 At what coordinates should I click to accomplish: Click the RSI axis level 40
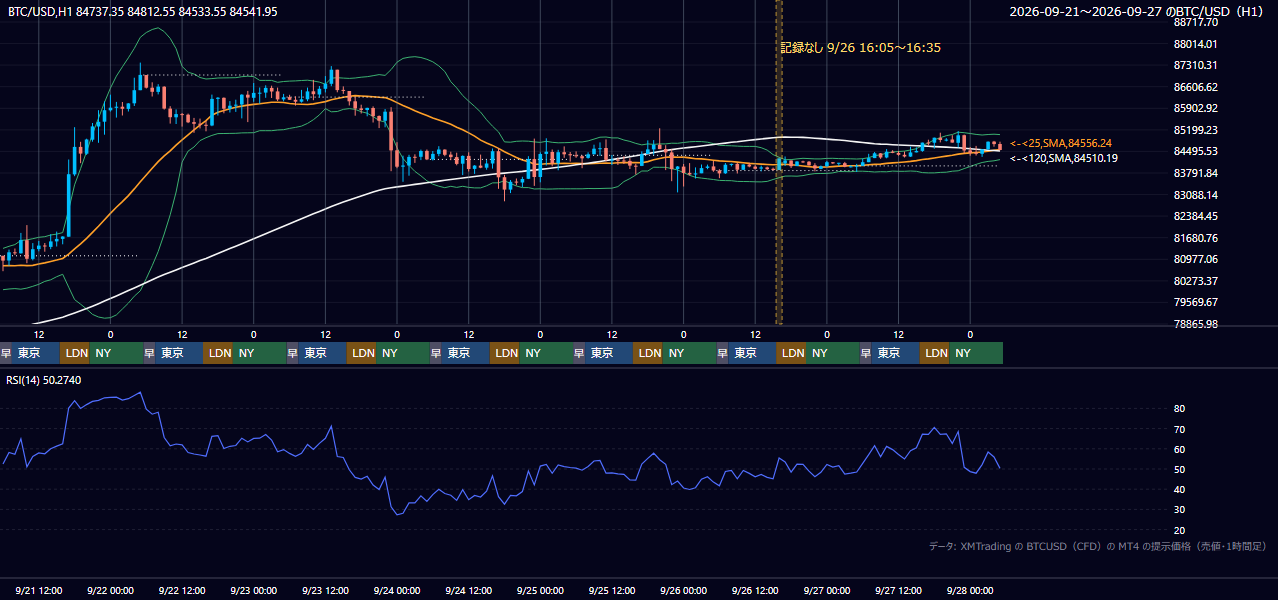point(1179,489)
